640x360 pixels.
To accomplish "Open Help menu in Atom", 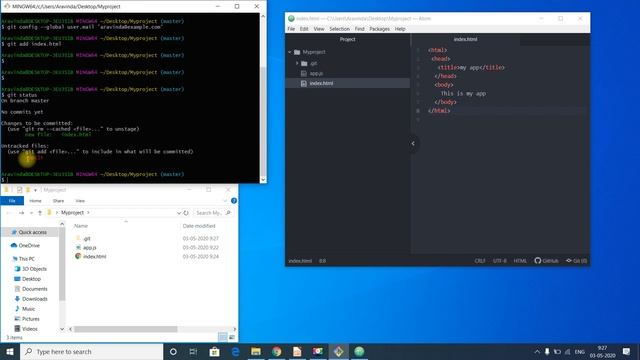I will tap(400, 29).
